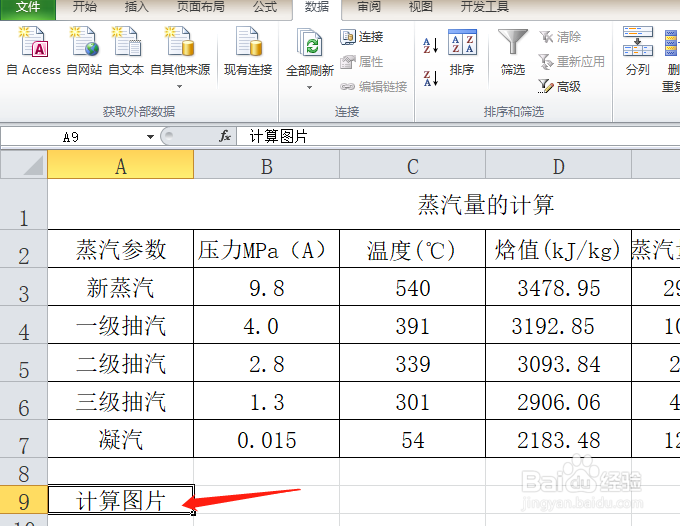The height and width of the screenshot is (526, 680).
Task: Click the cell with value 540
Action: (413, 287)
